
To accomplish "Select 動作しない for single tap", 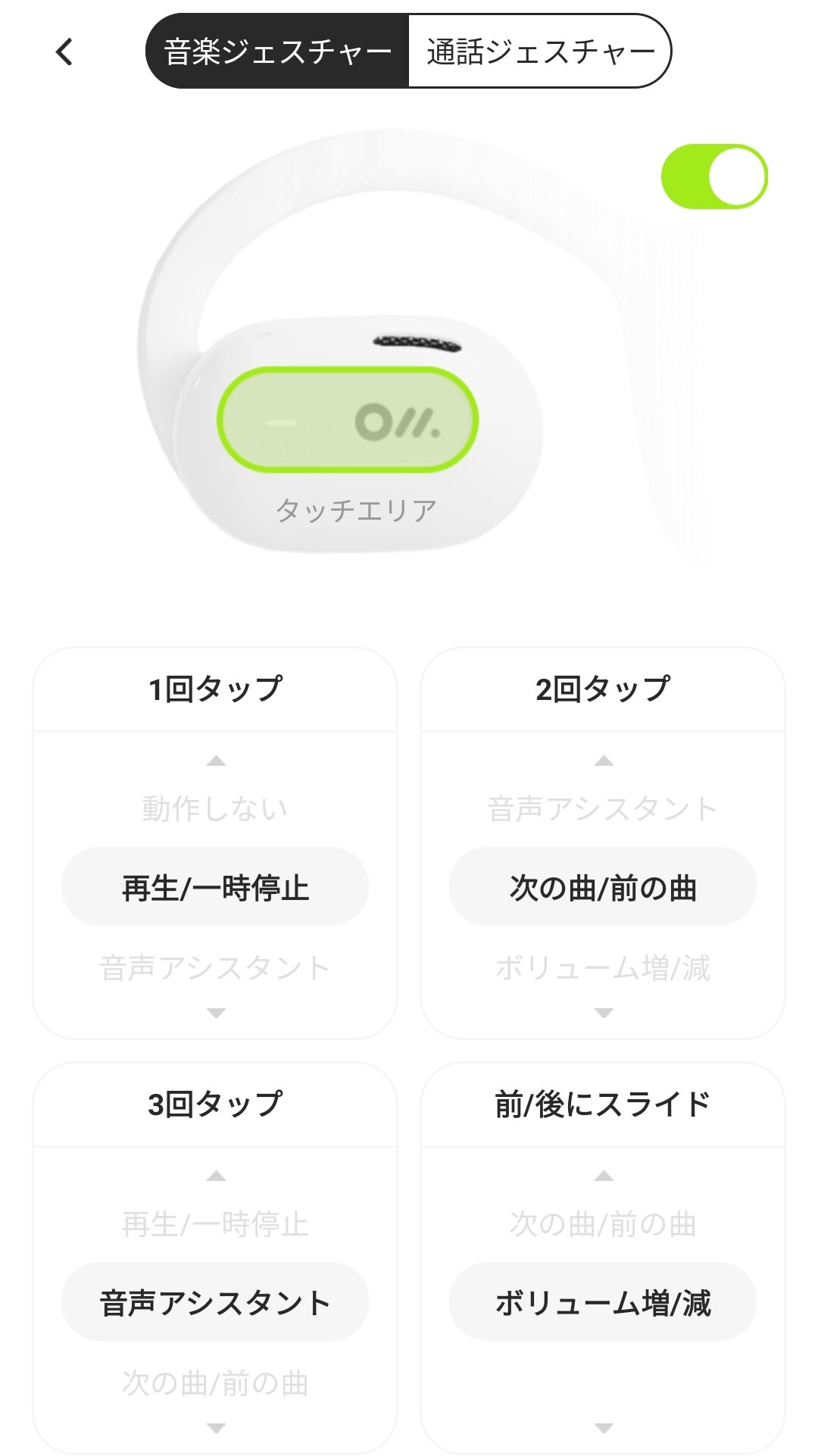I will [x=215, y=808].
